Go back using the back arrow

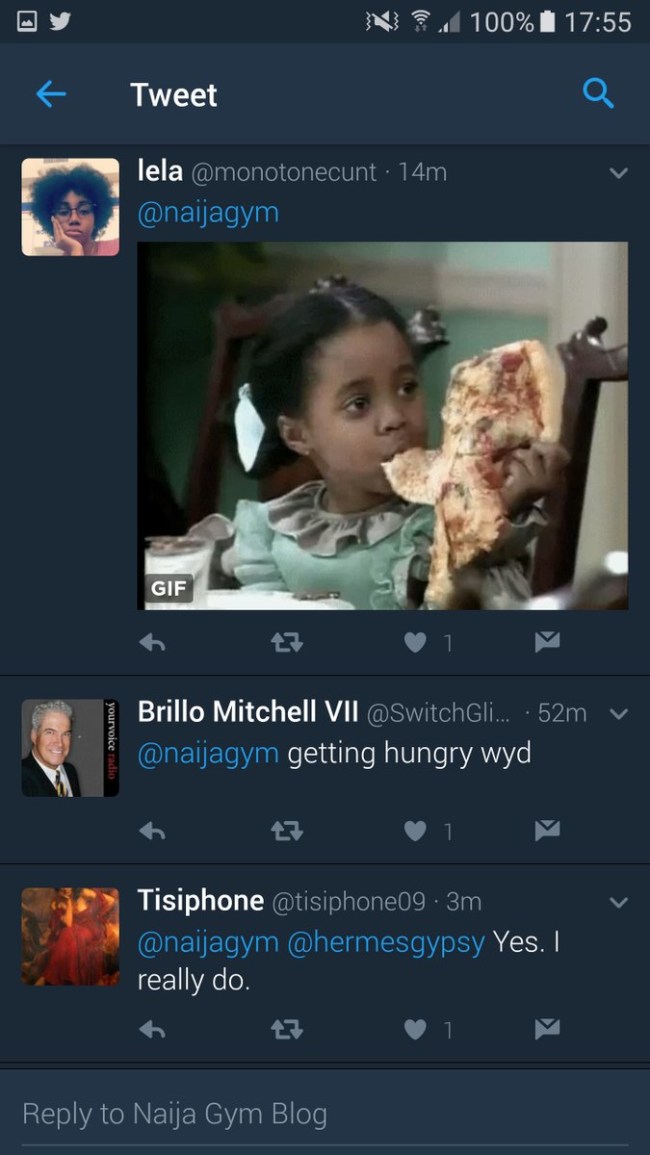pos(51,94)
